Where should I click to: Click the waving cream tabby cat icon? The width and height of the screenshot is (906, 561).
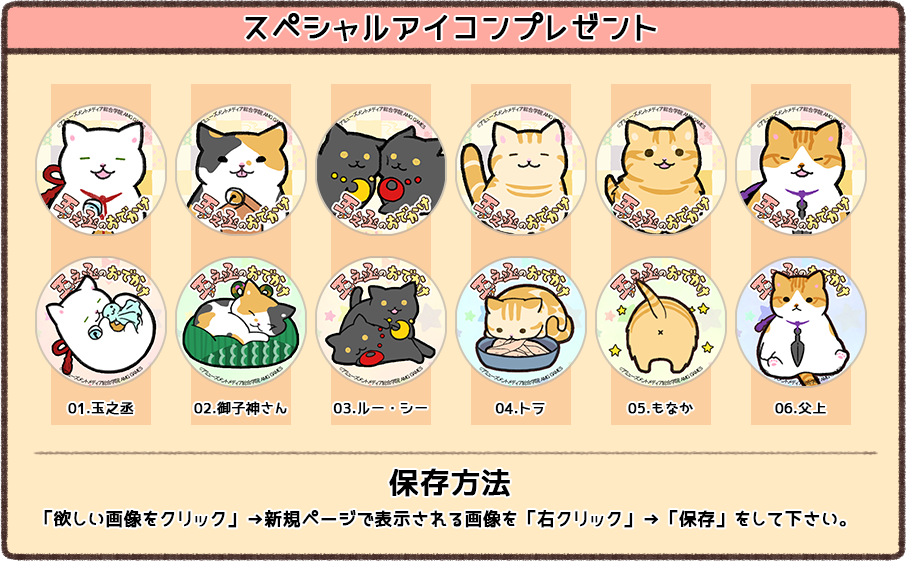pyautogui.click(x=521, y=169)
